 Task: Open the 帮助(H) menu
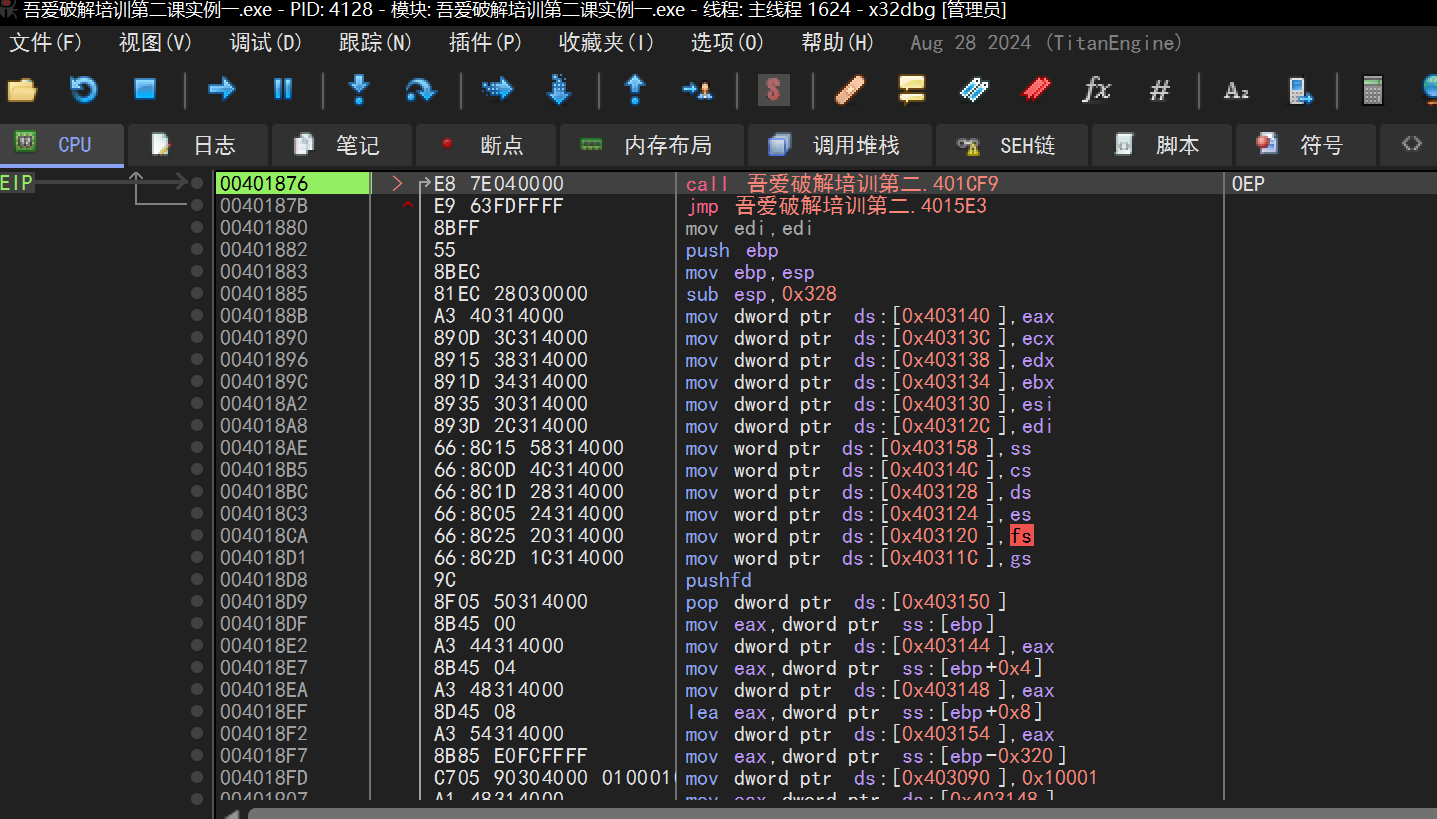(x=837, y=43)
